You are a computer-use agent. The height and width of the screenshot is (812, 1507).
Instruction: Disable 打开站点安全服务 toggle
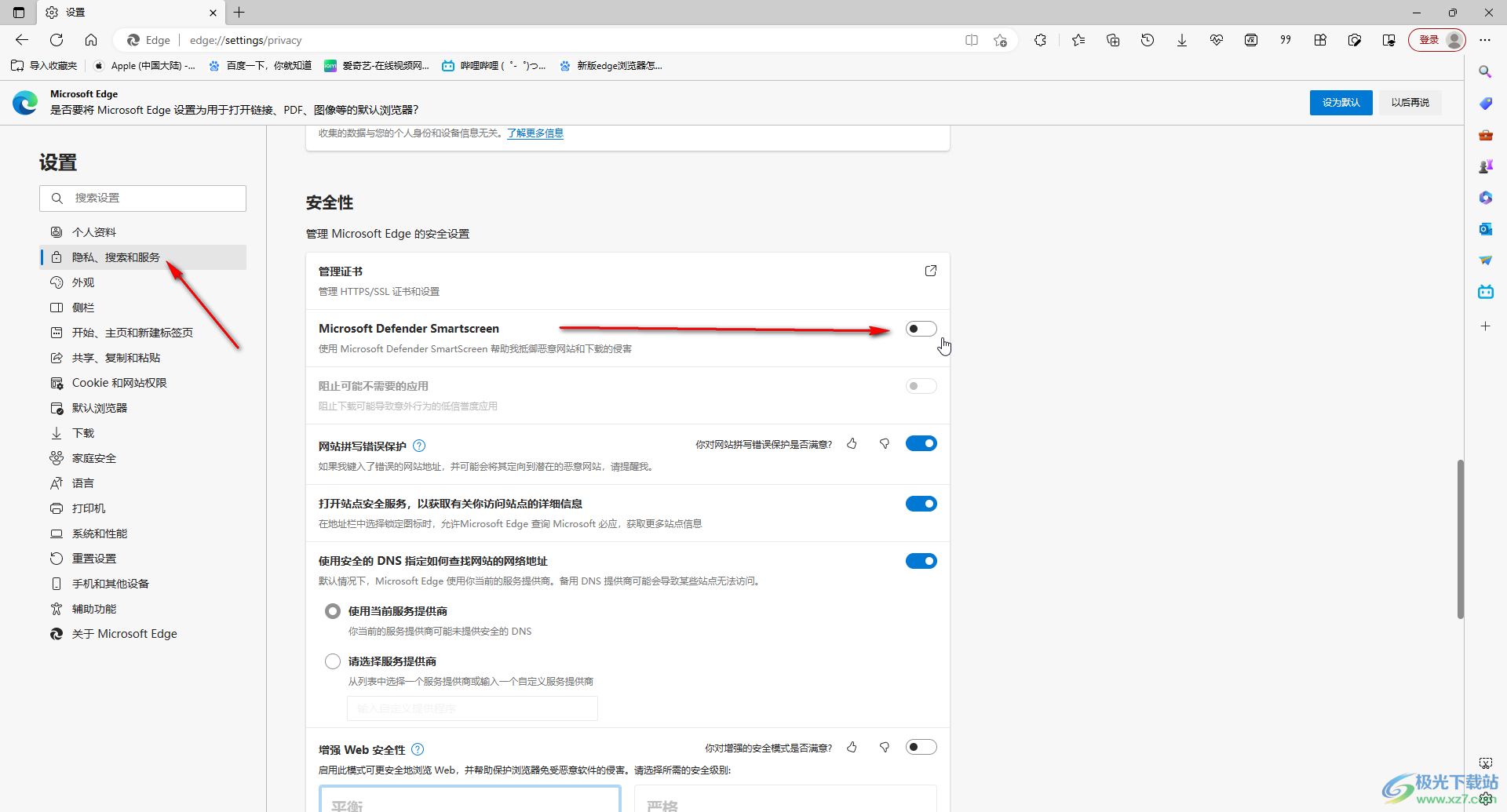[x=921, y=504]
